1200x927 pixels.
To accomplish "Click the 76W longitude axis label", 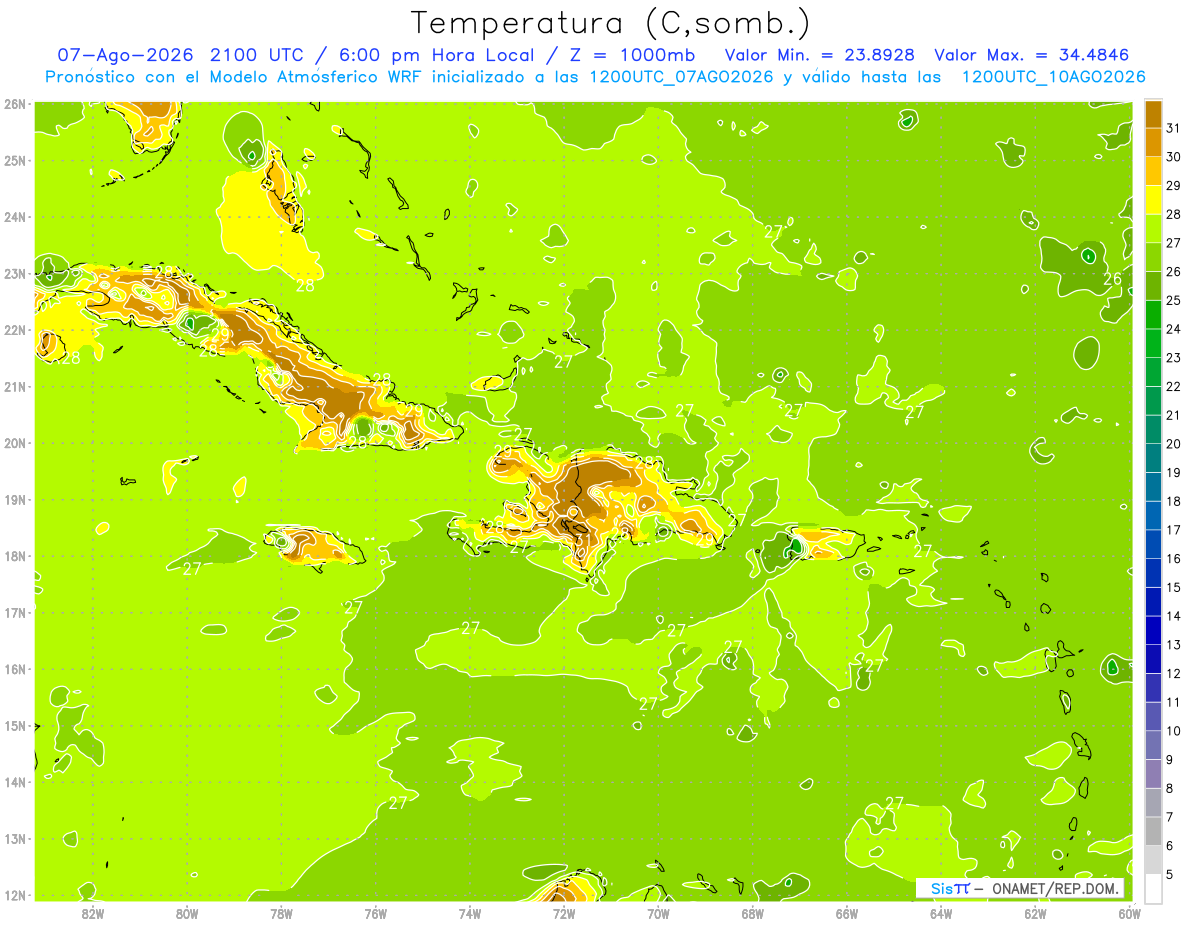I will point(376,913).
